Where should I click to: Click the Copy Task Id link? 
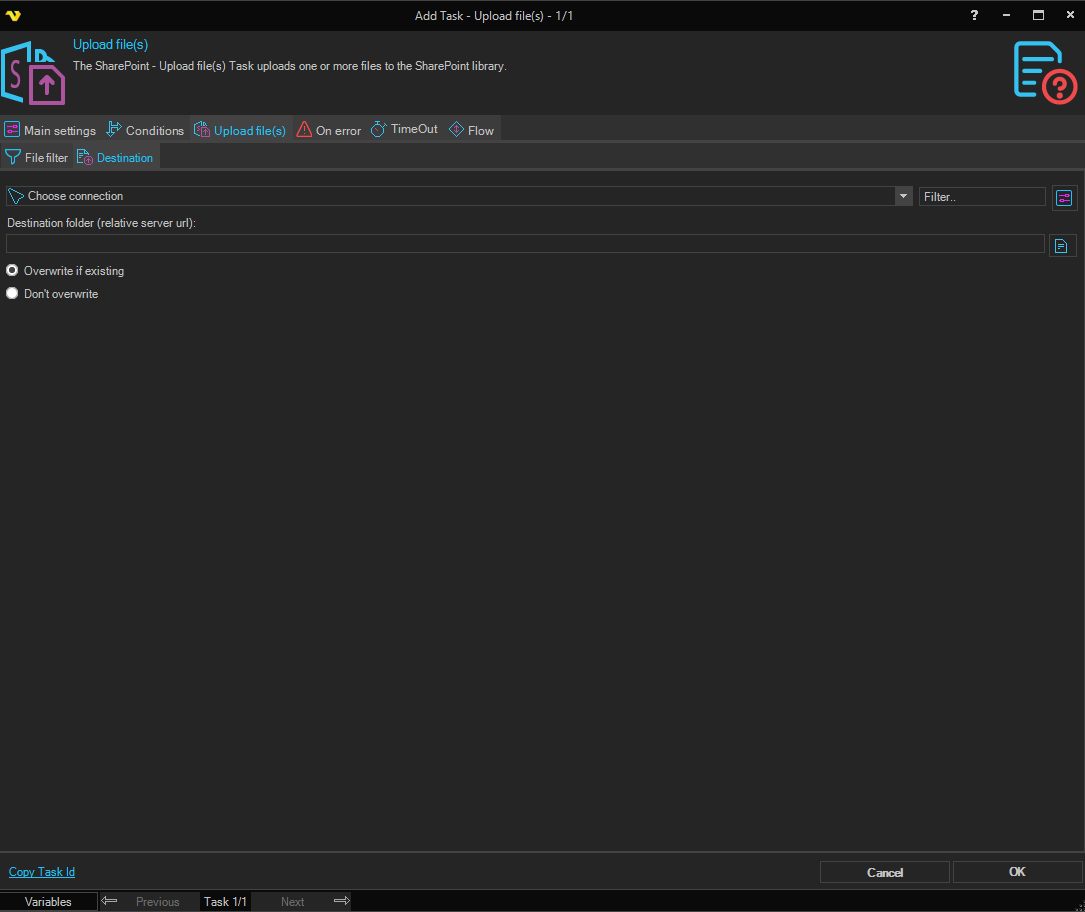[x=42, y=872]
